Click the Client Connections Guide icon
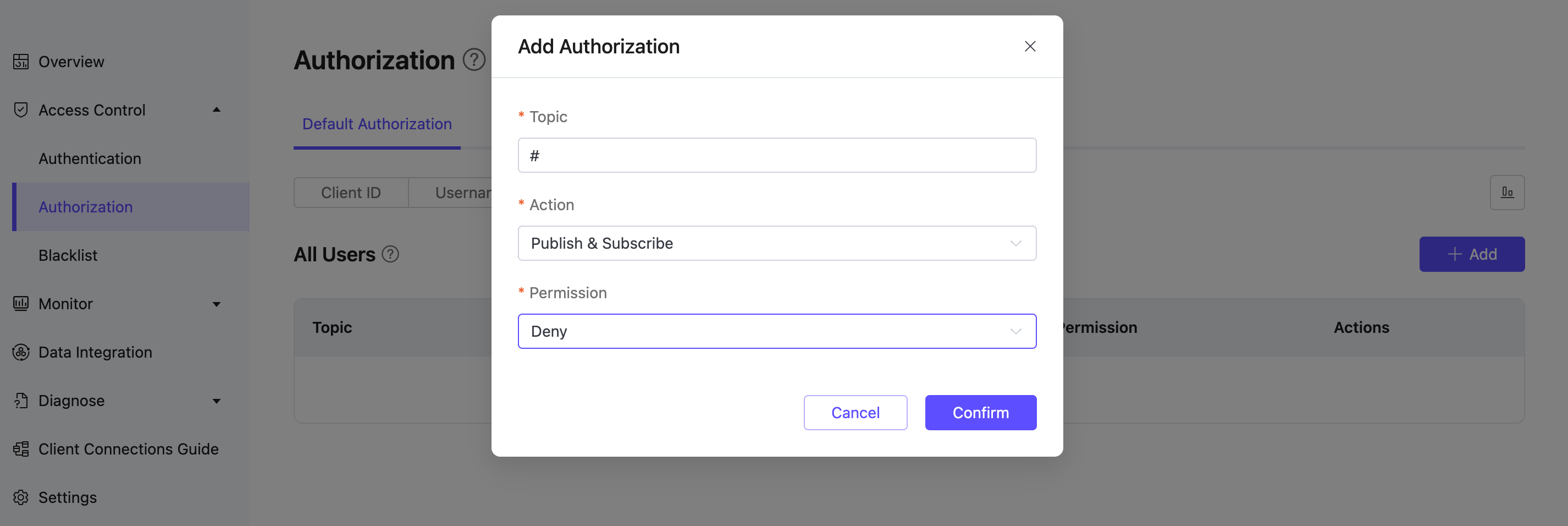The image size is (1568, 526). [21, 449]
